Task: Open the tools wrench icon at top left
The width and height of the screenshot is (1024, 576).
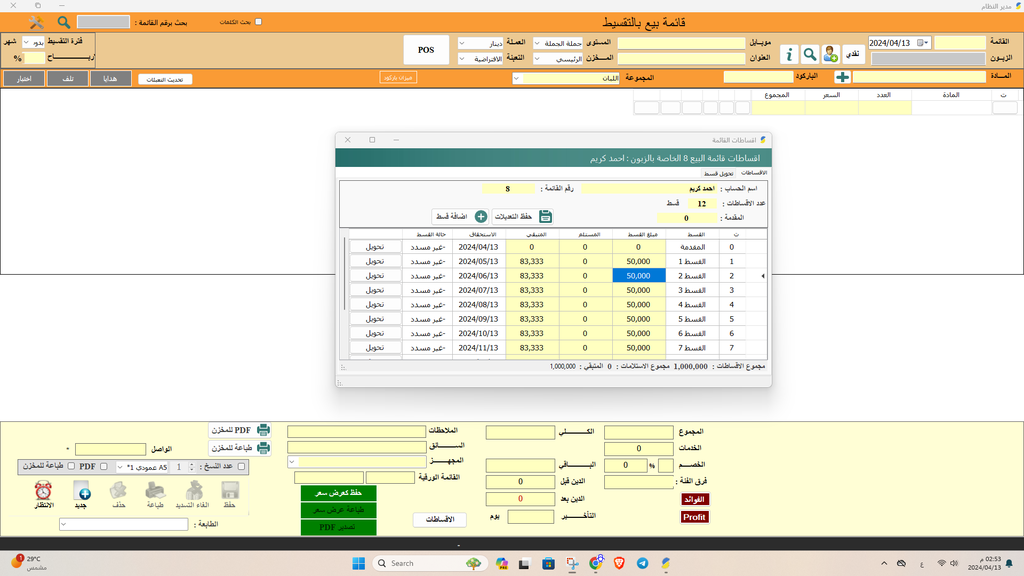Action: (x=37, y=21)
